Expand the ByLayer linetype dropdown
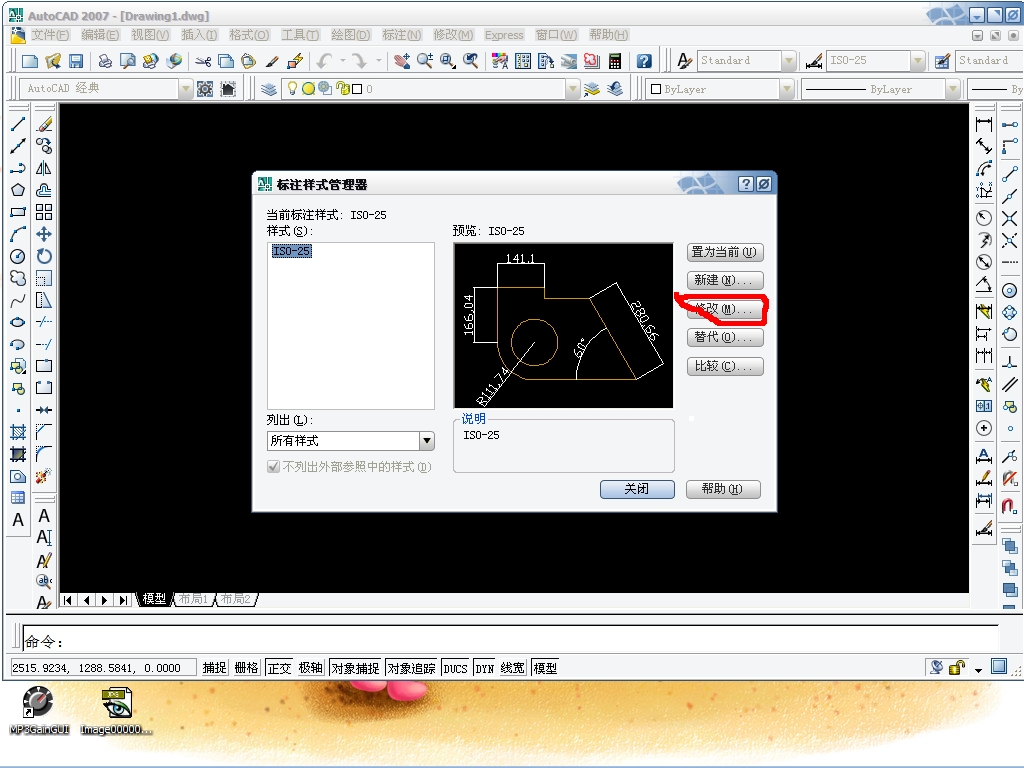This screenshot has height=768, width=1024. point(953,89)
